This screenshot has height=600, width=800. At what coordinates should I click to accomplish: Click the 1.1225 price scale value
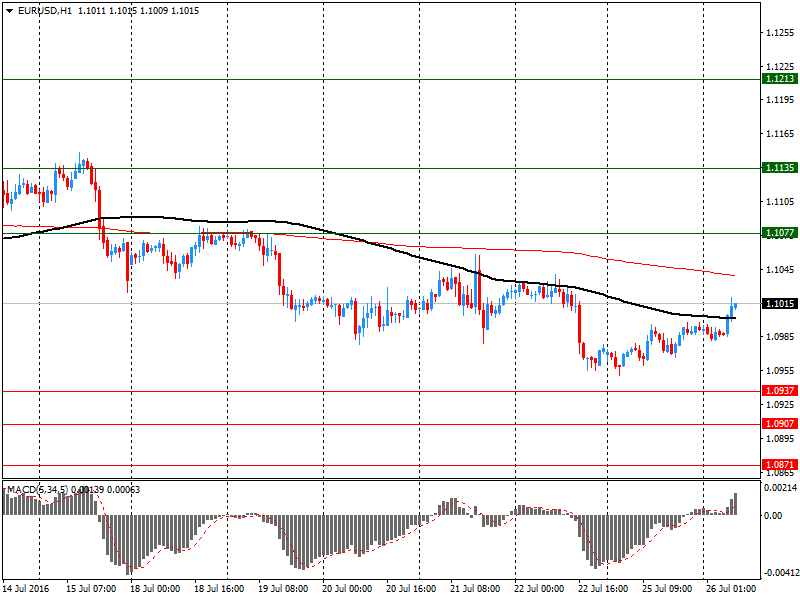coord(780,66)
